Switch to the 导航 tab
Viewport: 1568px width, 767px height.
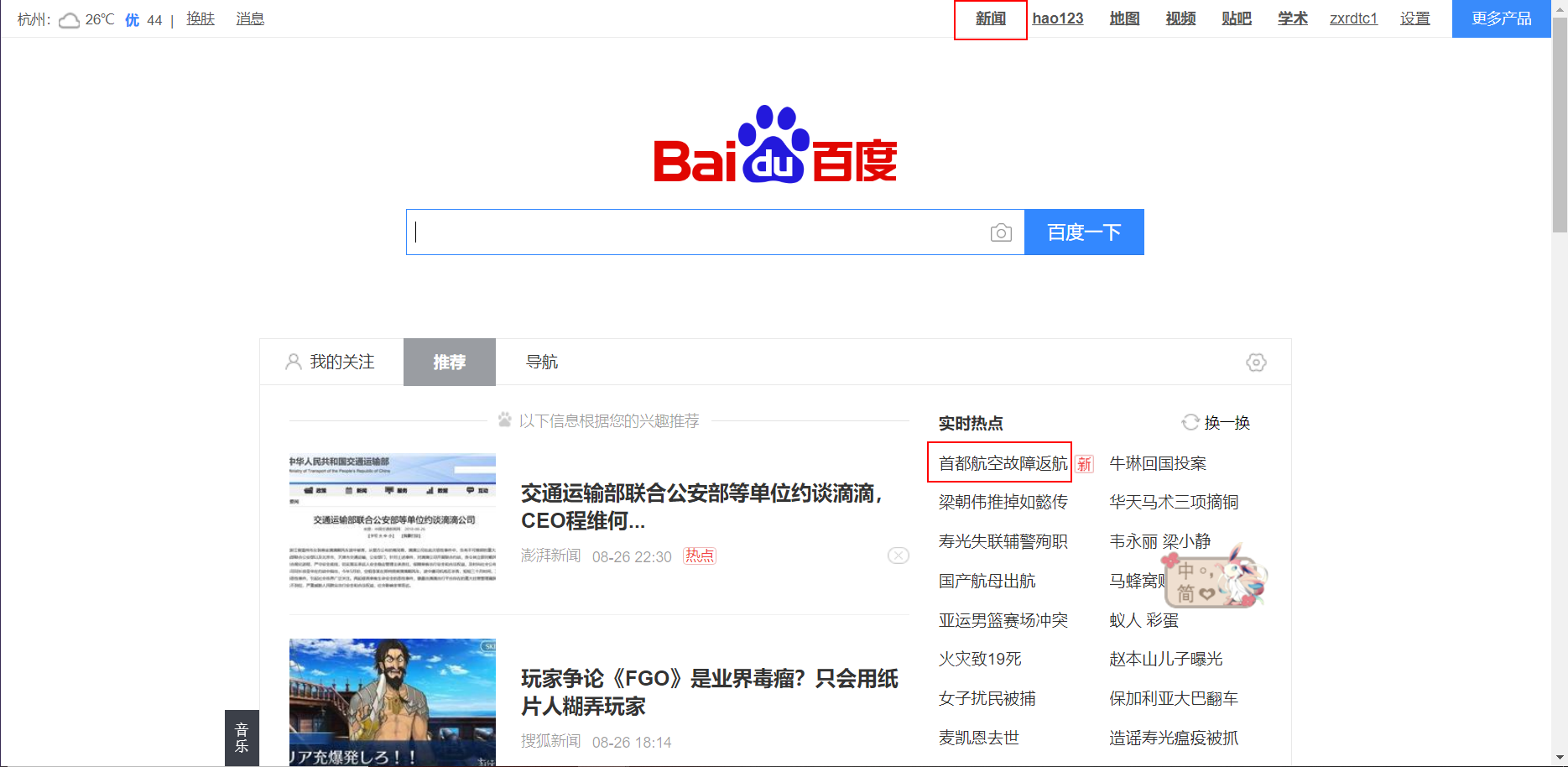pos(542,362)
